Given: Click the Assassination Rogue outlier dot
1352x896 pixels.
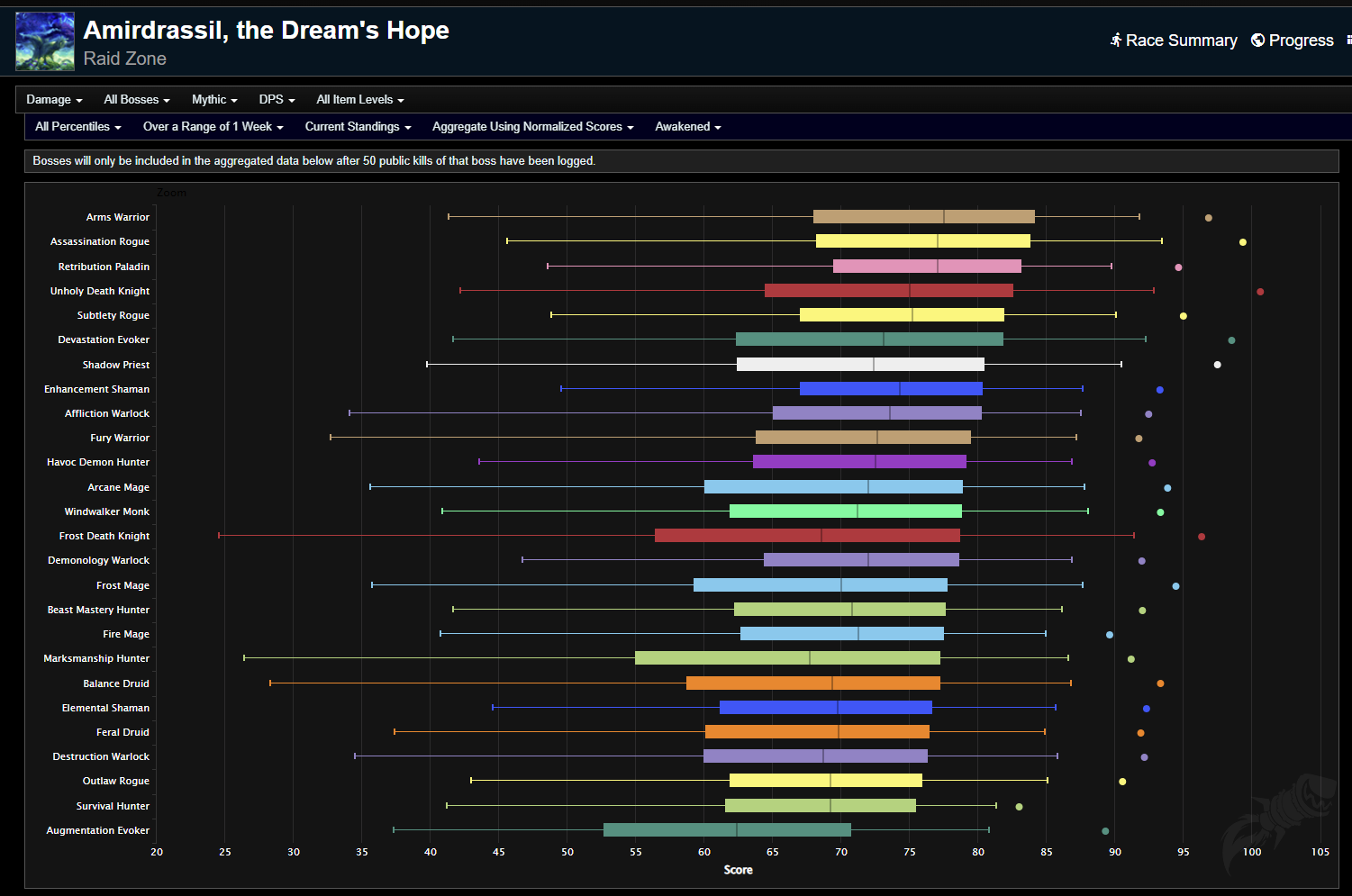Looking at the screenshot, I should 1243,242.
